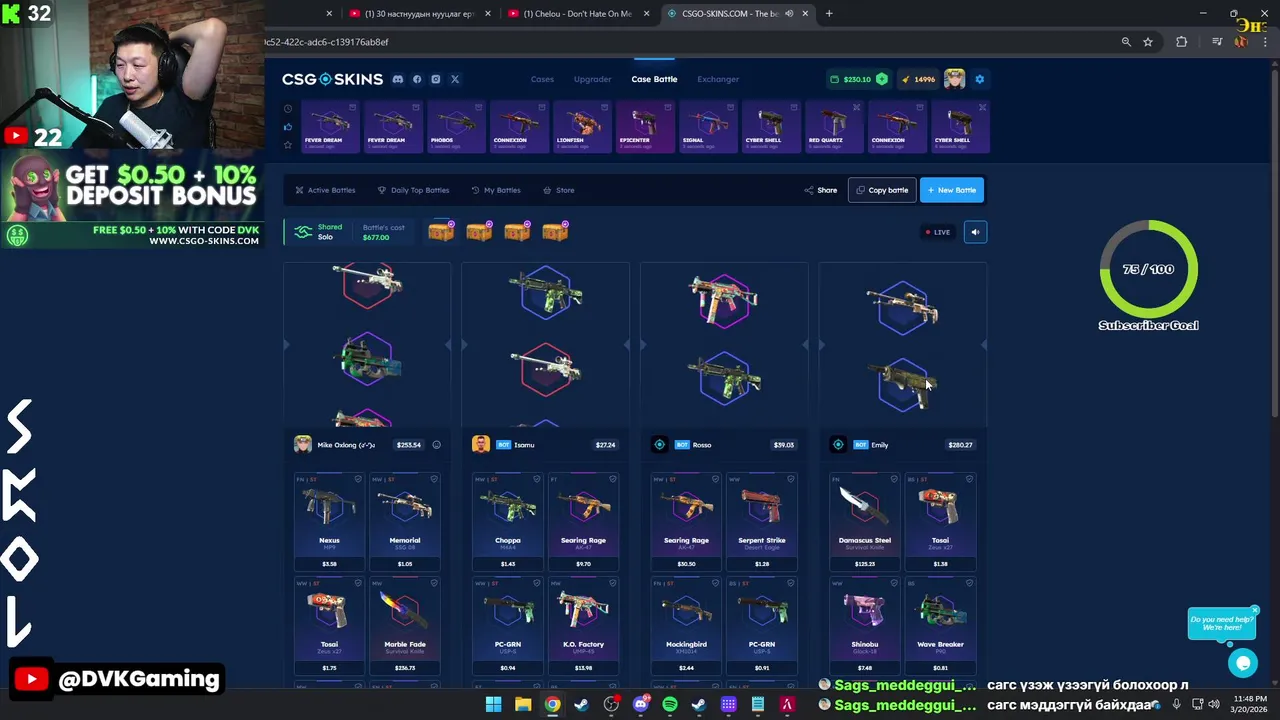
Task: Open the fourth case chest in battle cost row
Action: 555,232
